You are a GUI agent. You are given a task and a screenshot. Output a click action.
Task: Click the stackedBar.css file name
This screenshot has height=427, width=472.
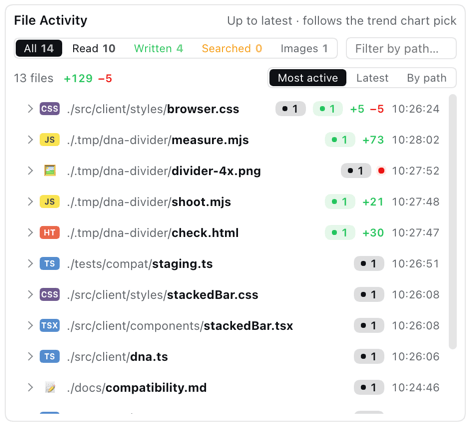pos(212,295)
